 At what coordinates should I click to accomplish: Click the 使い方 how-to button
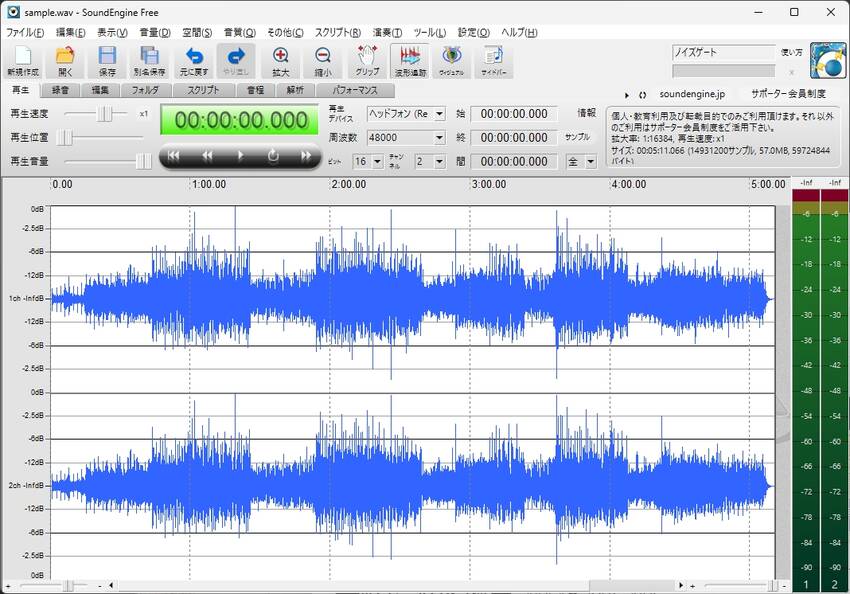[791, 53]
